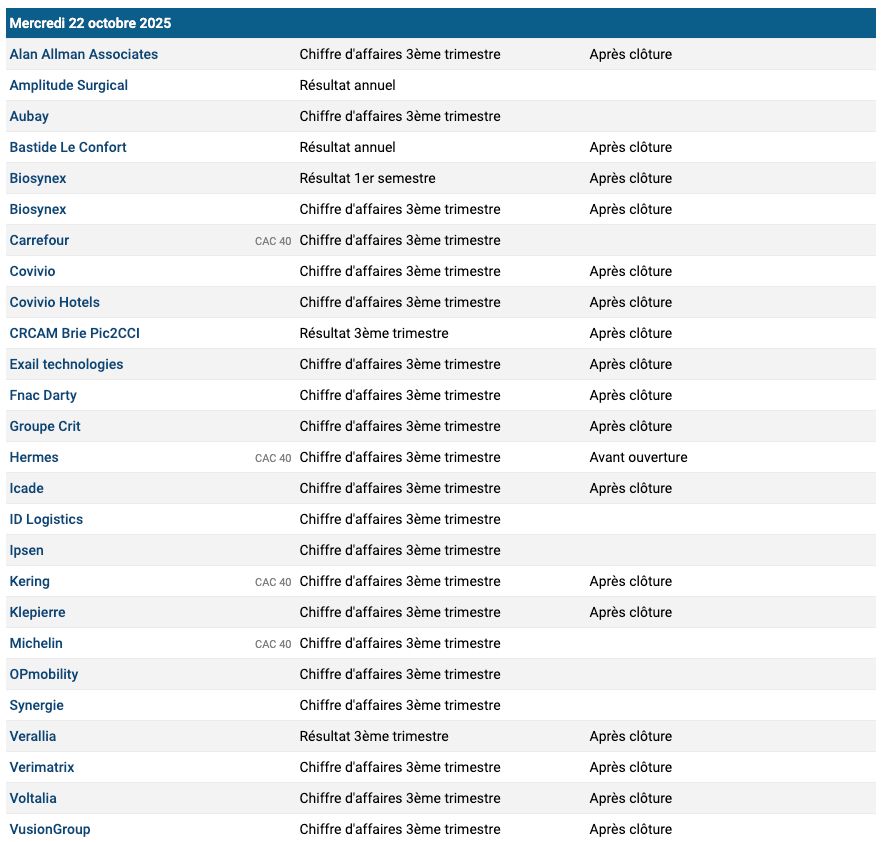881x842 pixels.
Task: Open Biosynex link in Résultat 1er semestre row
Action: (38, 178)
